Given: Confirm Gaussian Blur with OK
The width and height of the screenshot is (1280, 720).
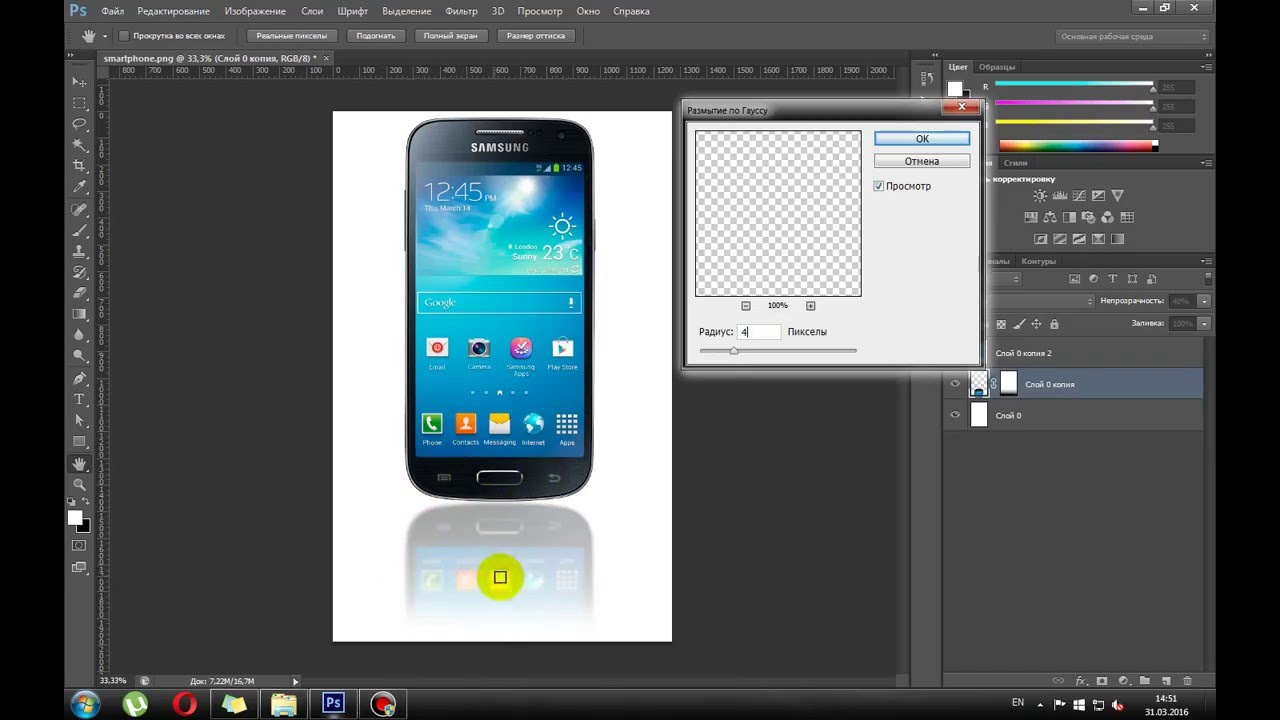Looking at the screenshot, I should pos(922,139).
